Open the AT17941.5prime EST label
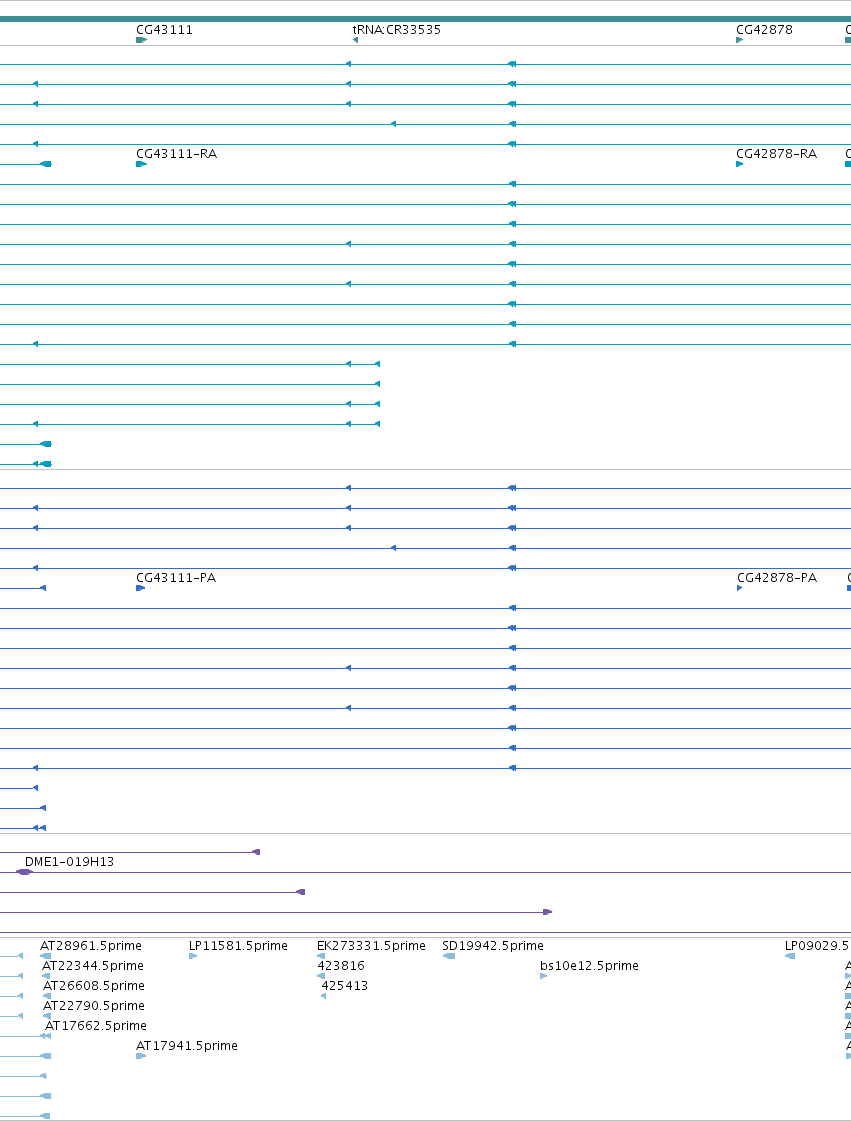The width and height of the screenshot is (851, 1121). coord(187,1046)
